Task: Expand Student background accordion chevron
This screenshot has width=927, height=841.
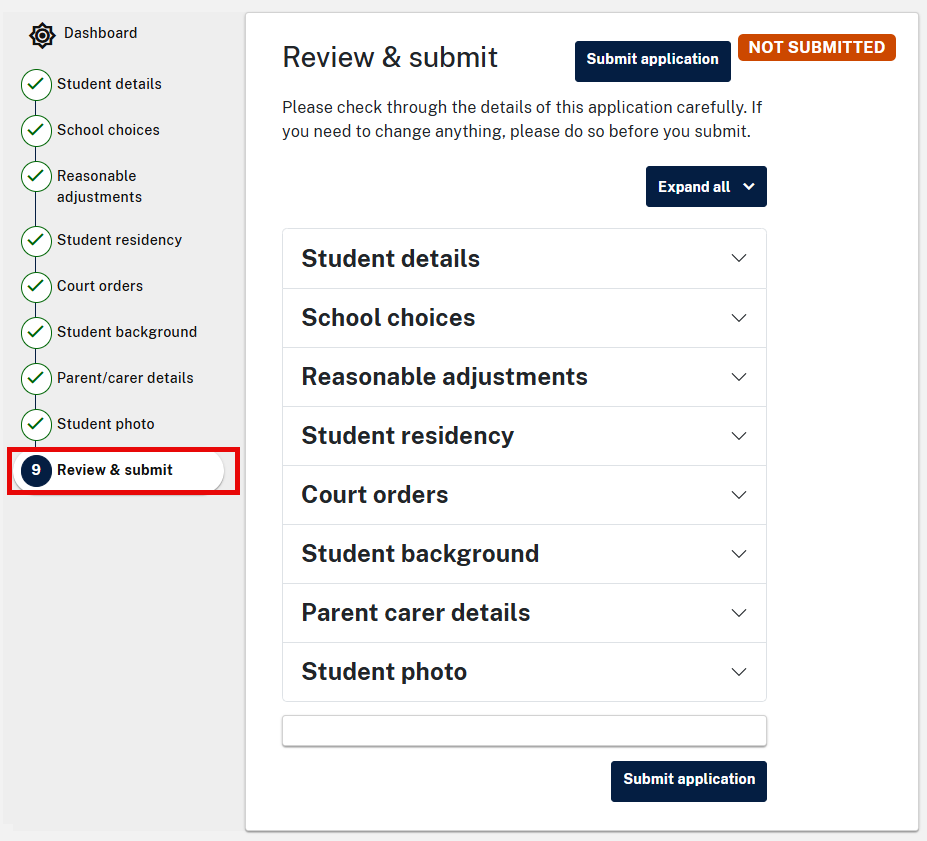Action: click(x=738, y=554)
